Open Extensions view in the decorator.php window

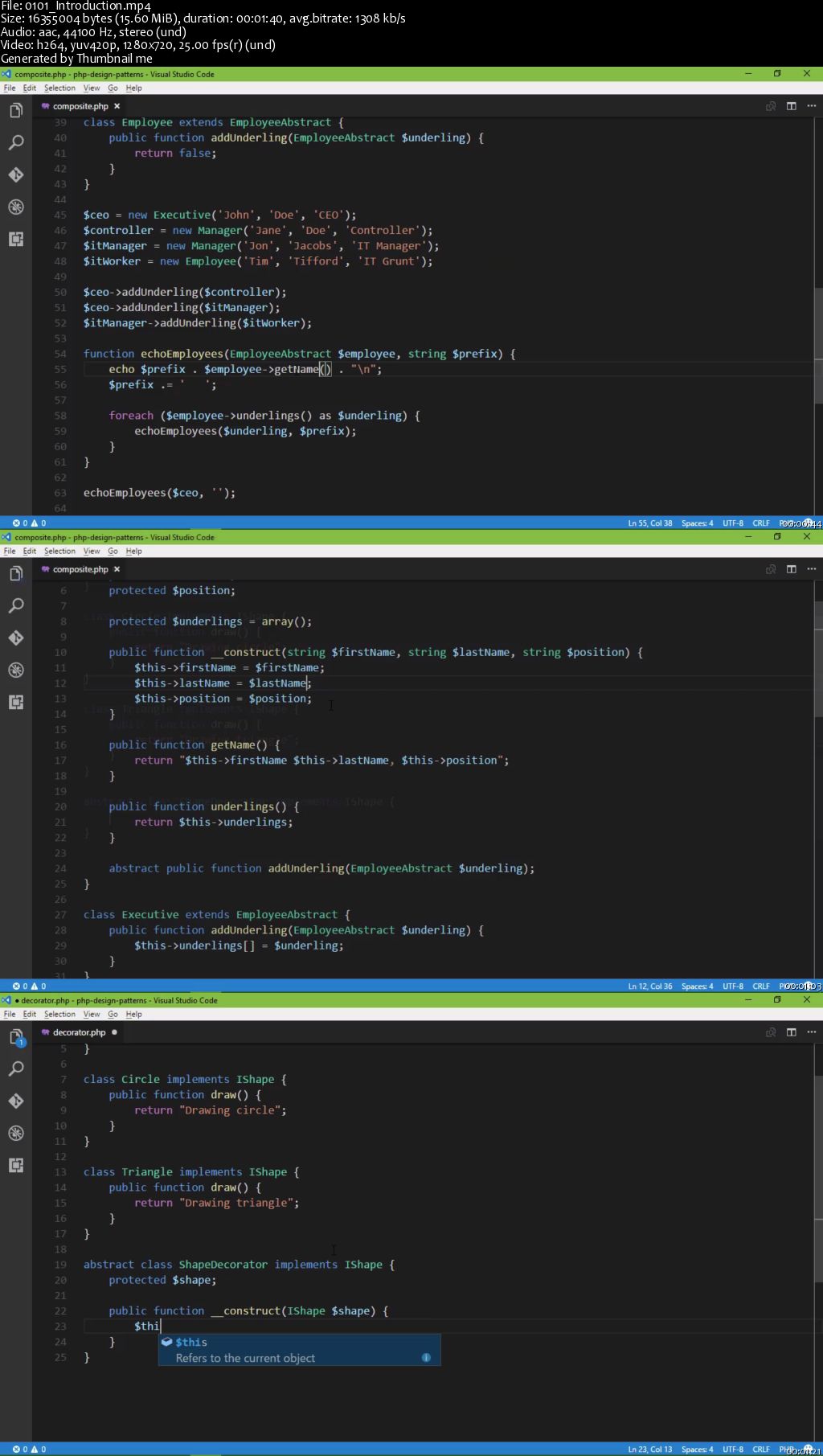pos(15,1166)
